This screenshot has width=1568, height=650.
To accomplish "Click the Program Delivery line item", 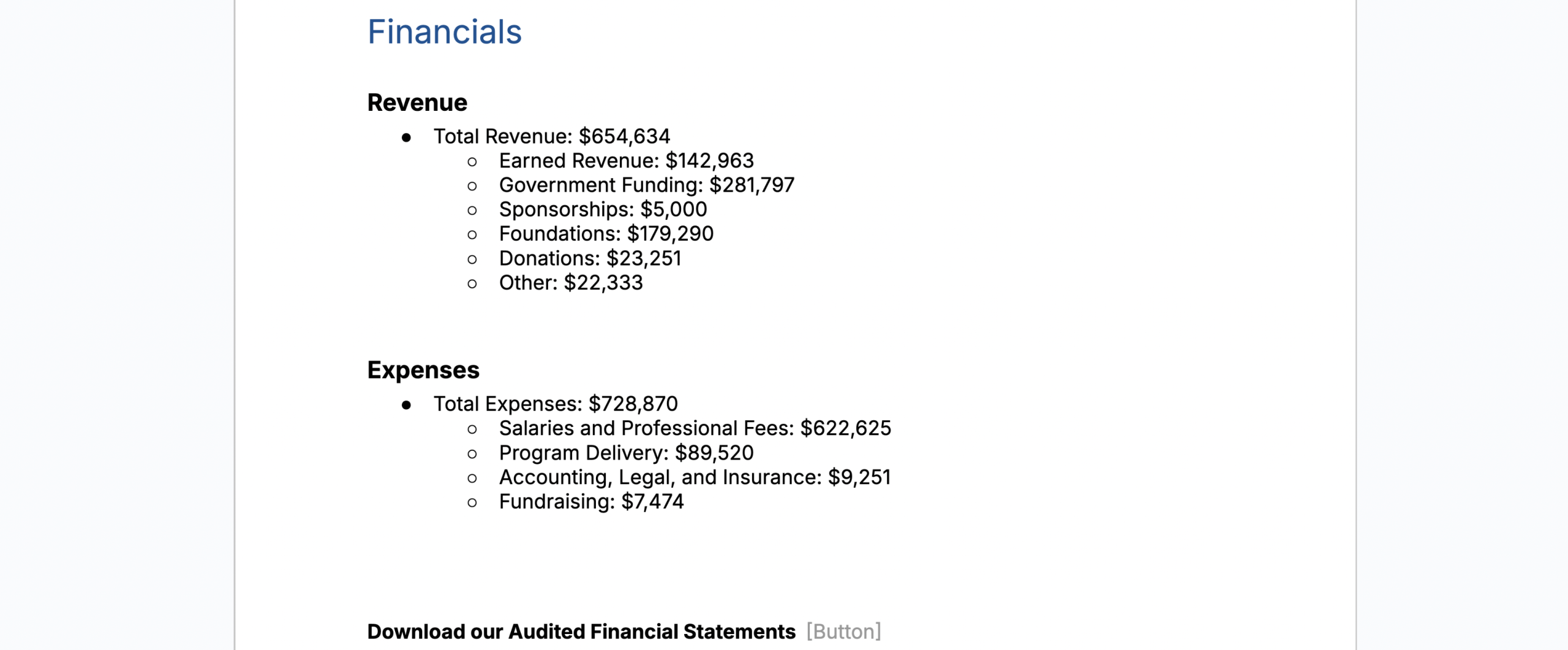I will pos(626,453).
